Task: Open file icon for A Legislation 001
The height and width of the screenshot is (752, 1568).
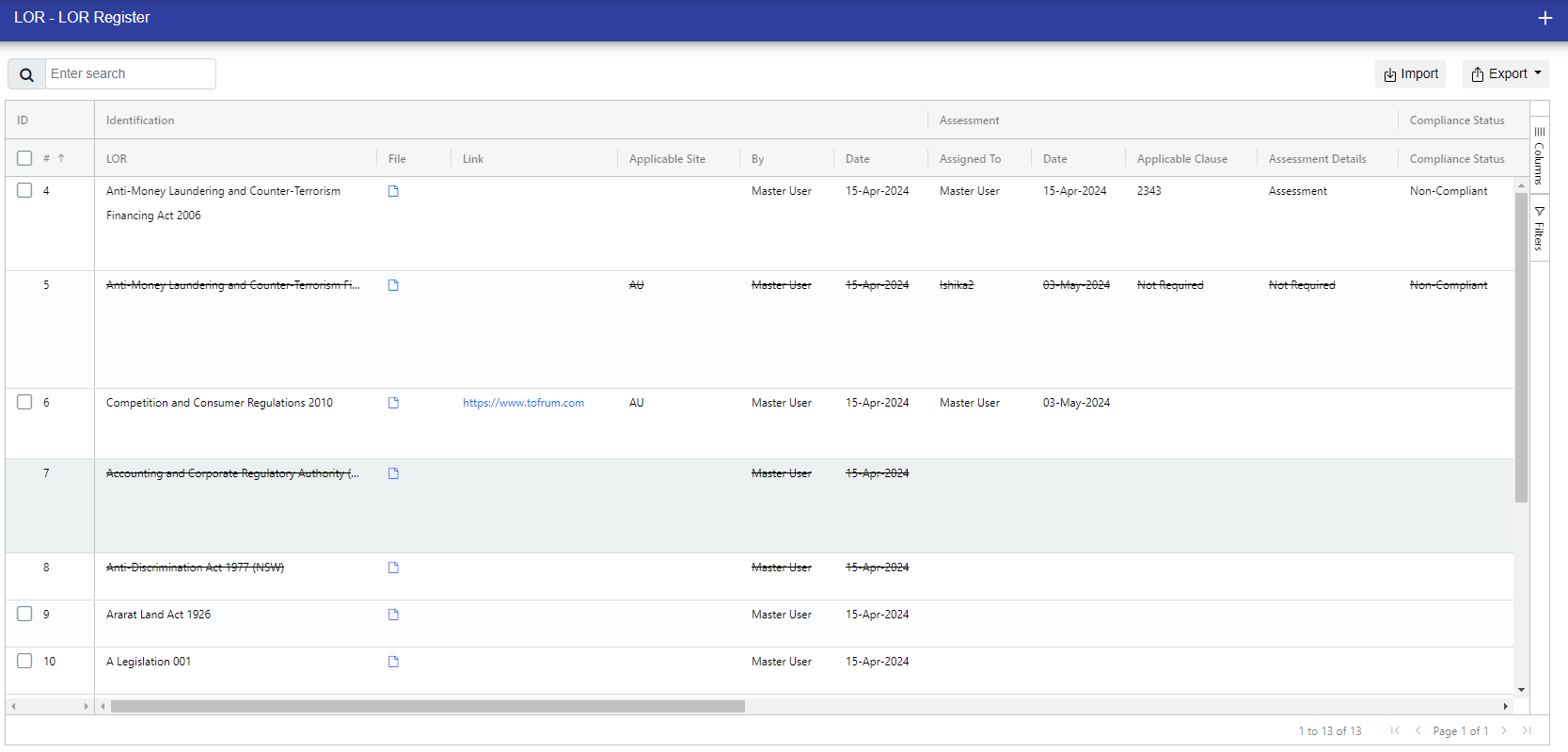Action: (x=393, y=662)
